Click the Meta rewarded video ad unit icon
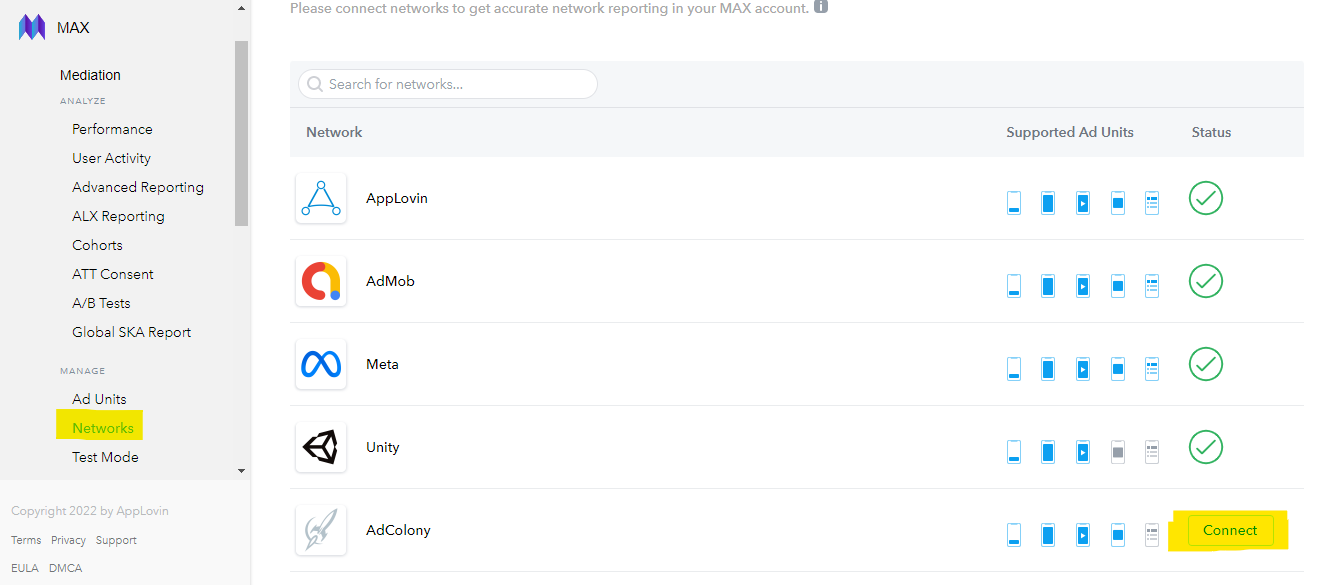1336x585 pixels. (x=1082, y=369)
